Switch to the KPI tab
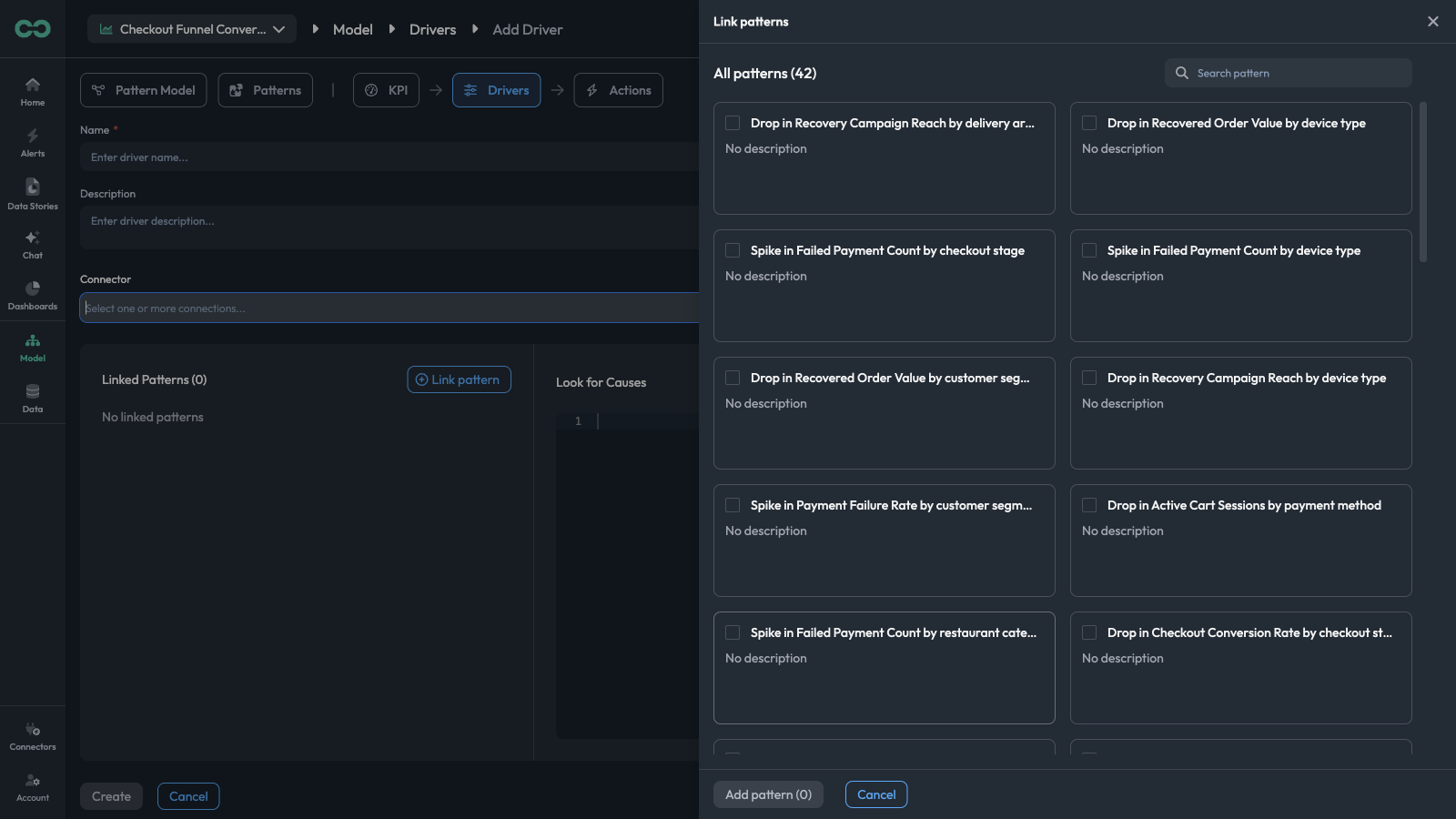The height and width of the screenshot is (819, 1456). click(x=387, y=90)
